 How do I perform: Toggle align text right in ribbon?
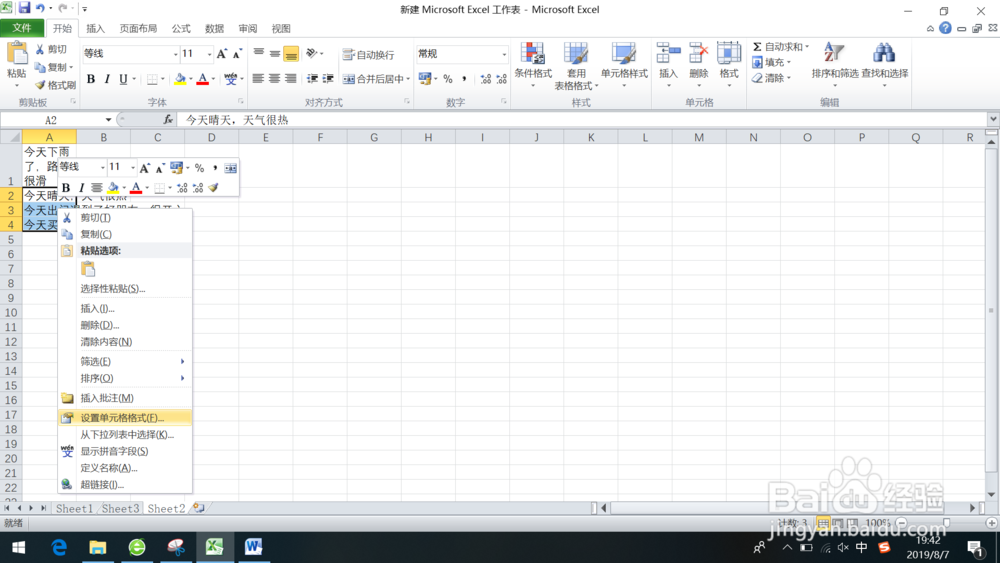click(x=291, y=79)
